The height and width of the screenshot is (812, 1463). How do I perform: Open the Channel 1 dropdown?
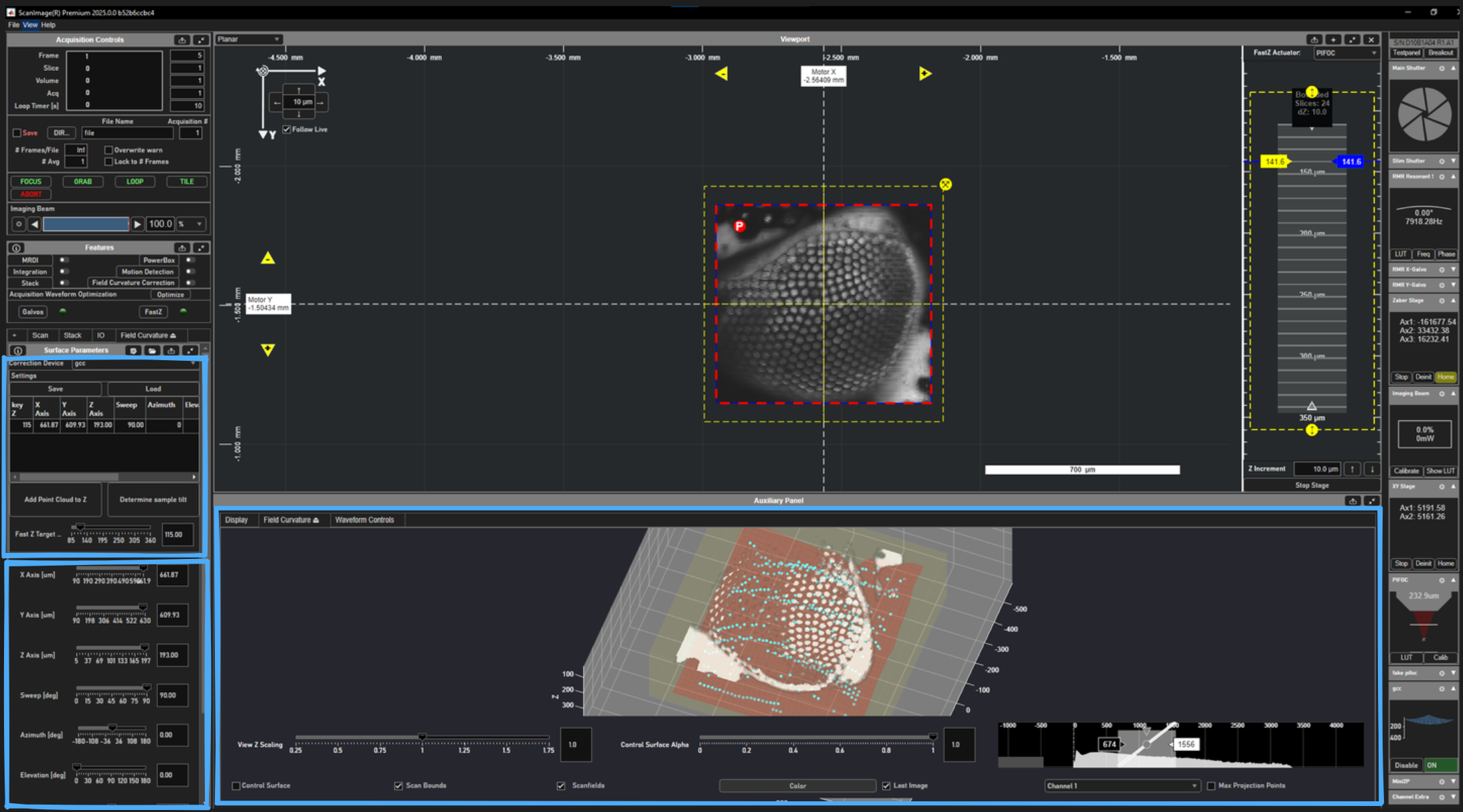coord(1122,786)
